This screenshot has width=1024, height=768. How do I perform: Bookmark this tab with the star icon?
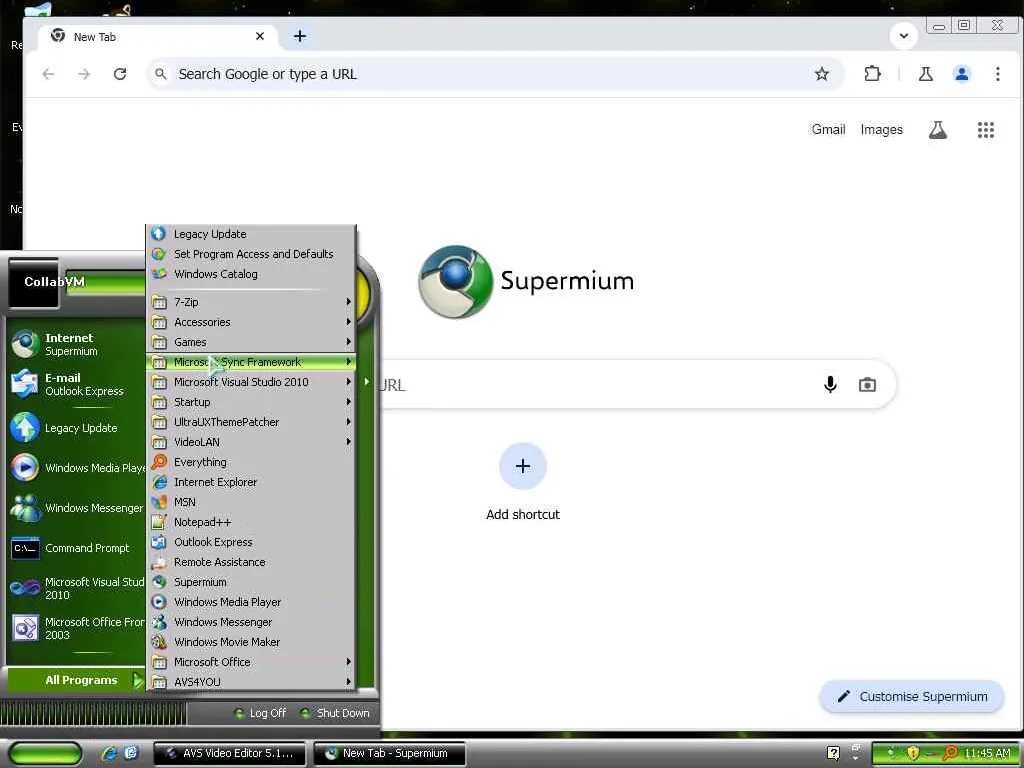[x=822, y=74]
